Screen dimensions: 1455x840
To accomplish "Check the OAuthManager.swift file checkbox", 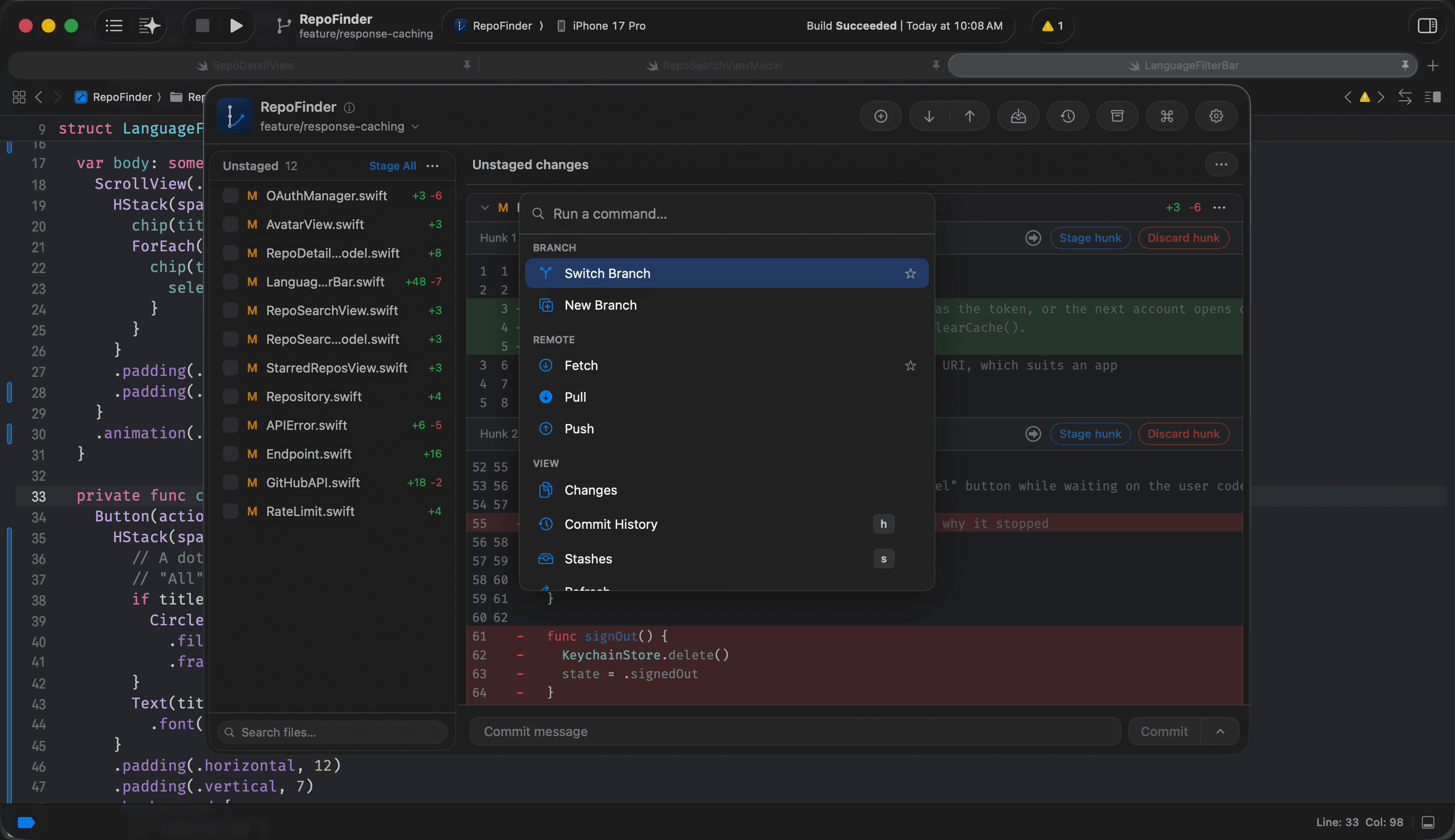I will click(230, 195).
